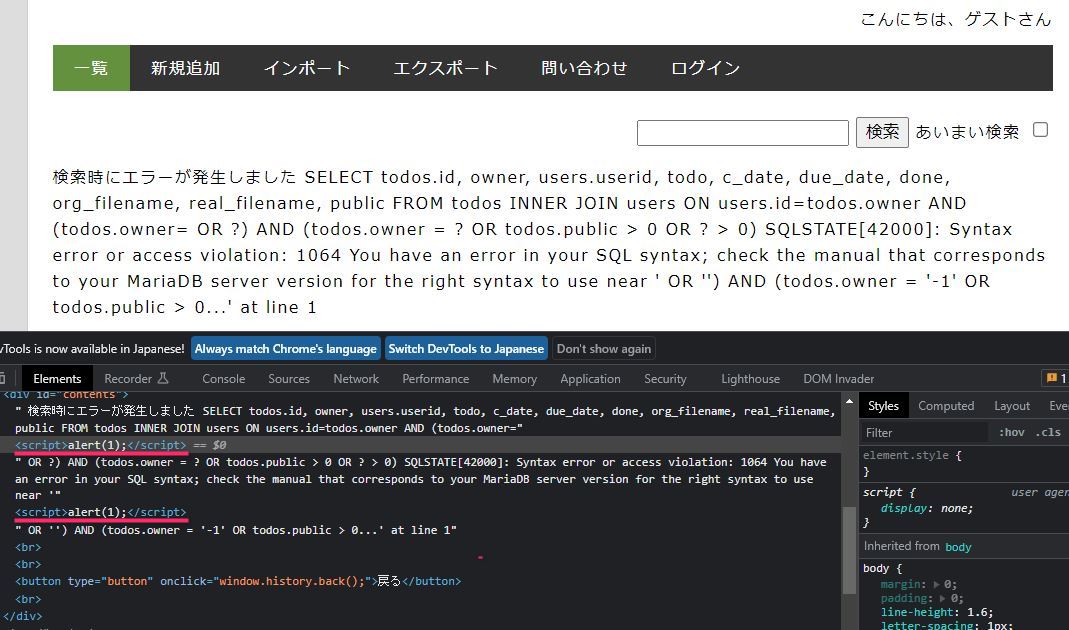This screenshot has height=630, width=1069.
Task: Click the orange issues badge icon
Action: point(1052,378)
